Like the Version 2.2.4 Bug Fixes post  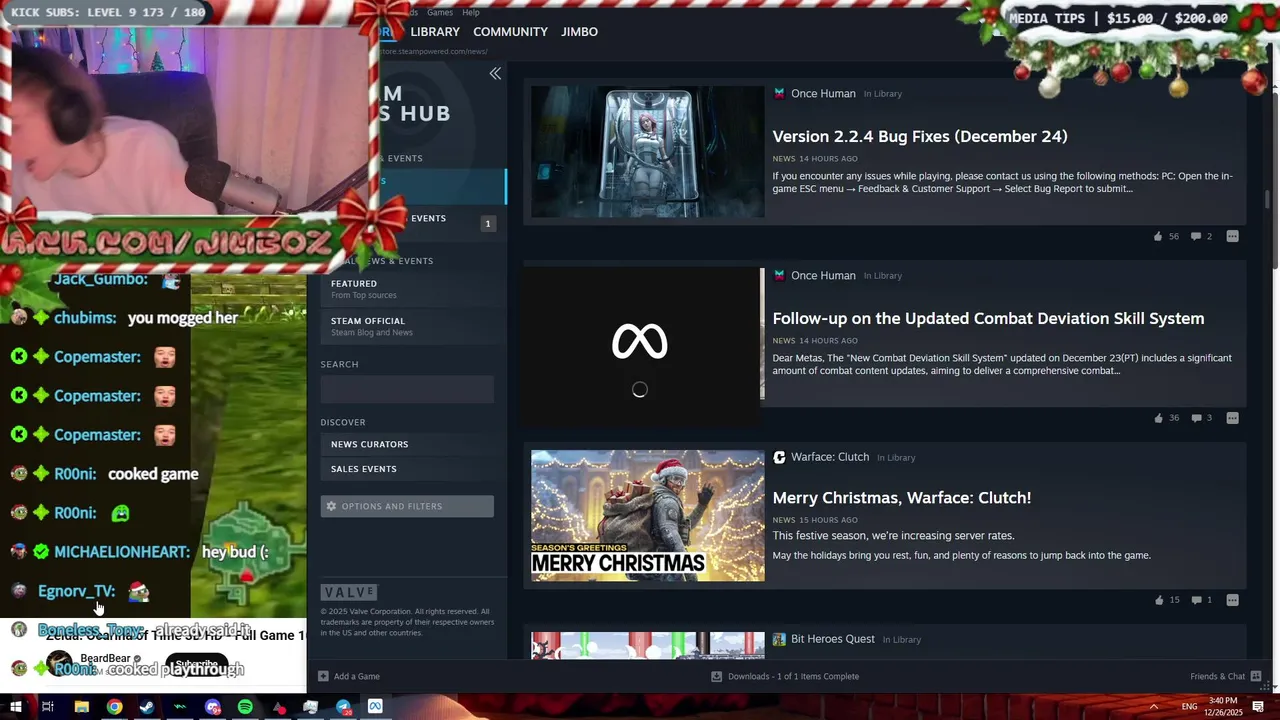point(1158,237)
